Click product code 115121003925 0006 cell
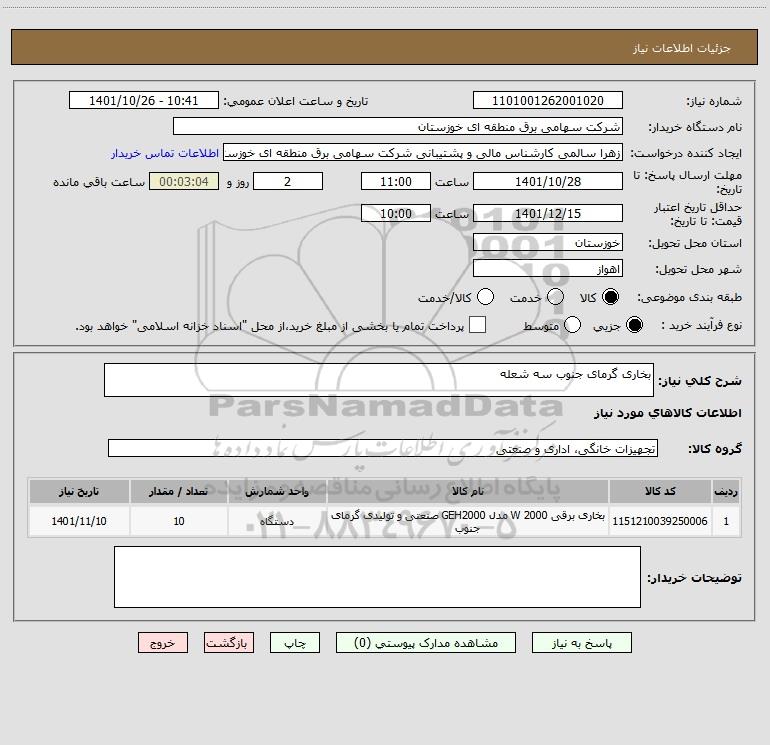This screenshot has height=745, width=770. (660, 521)
